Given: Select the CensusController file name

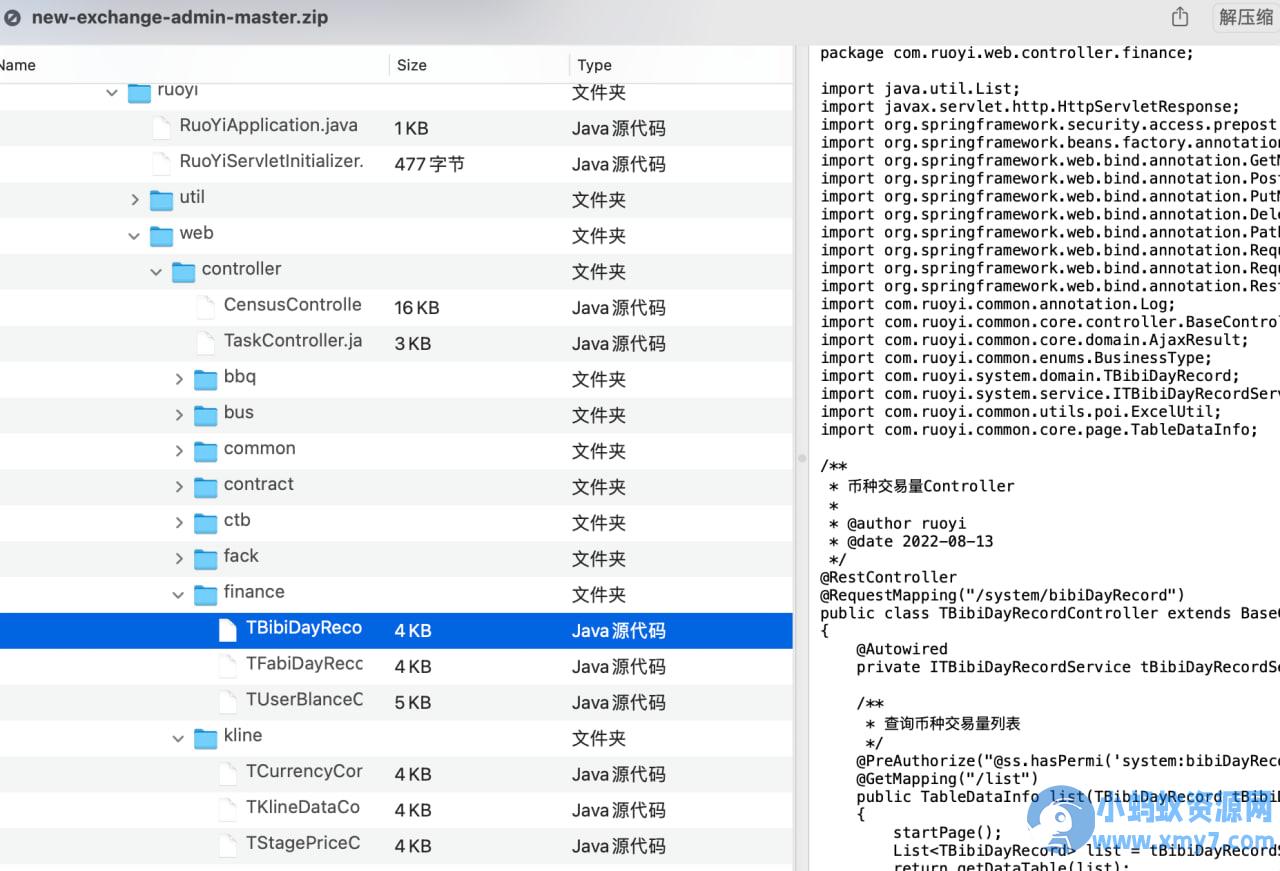Looking at the screenshot, I should pos(293,305).
